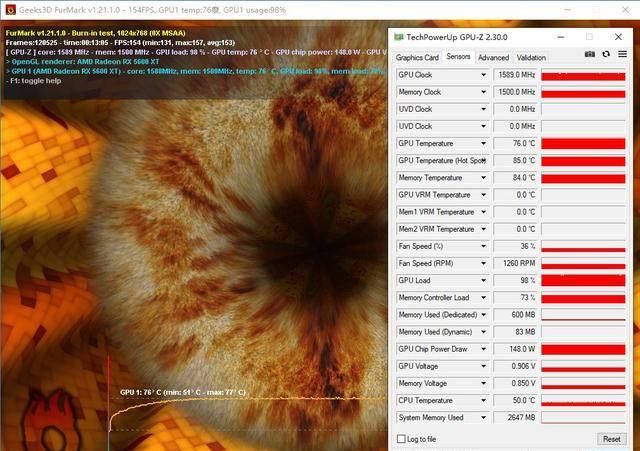
Task: Click the 0.906 V GPU Voltage value
Action: 515,366
